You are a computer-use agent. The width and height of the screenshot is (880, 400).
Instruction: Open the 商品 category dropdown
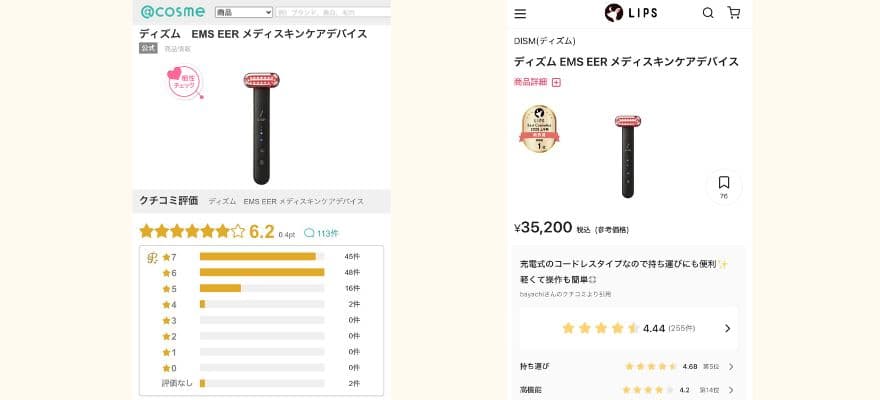(x=244, y=12)
